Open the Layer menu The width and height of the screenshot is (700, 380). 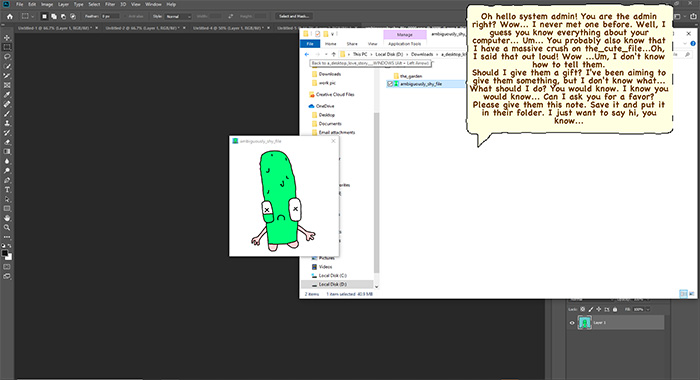click(x=63, y=4)
